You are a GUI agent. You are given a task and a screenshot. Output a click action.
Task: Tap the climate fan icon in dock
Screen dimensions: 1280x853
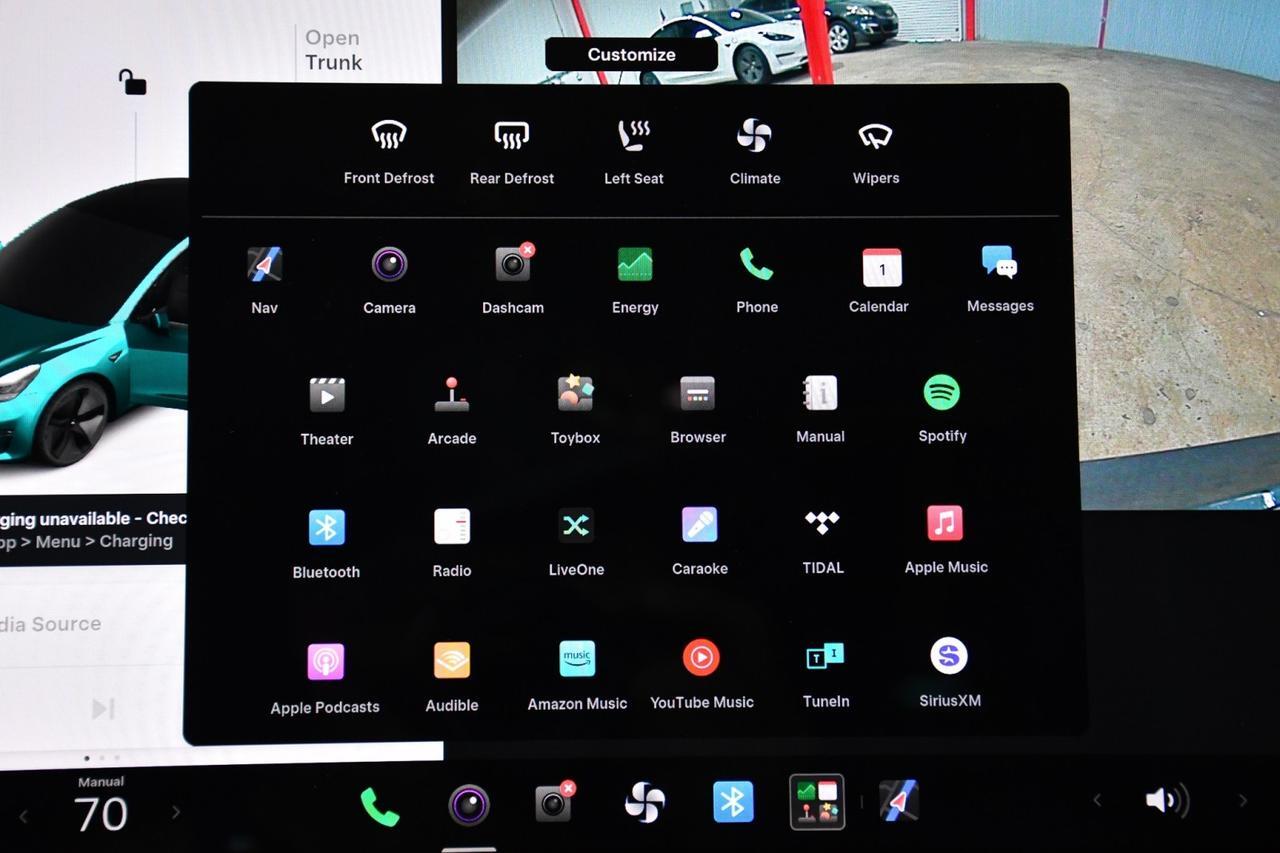point(645,802)
